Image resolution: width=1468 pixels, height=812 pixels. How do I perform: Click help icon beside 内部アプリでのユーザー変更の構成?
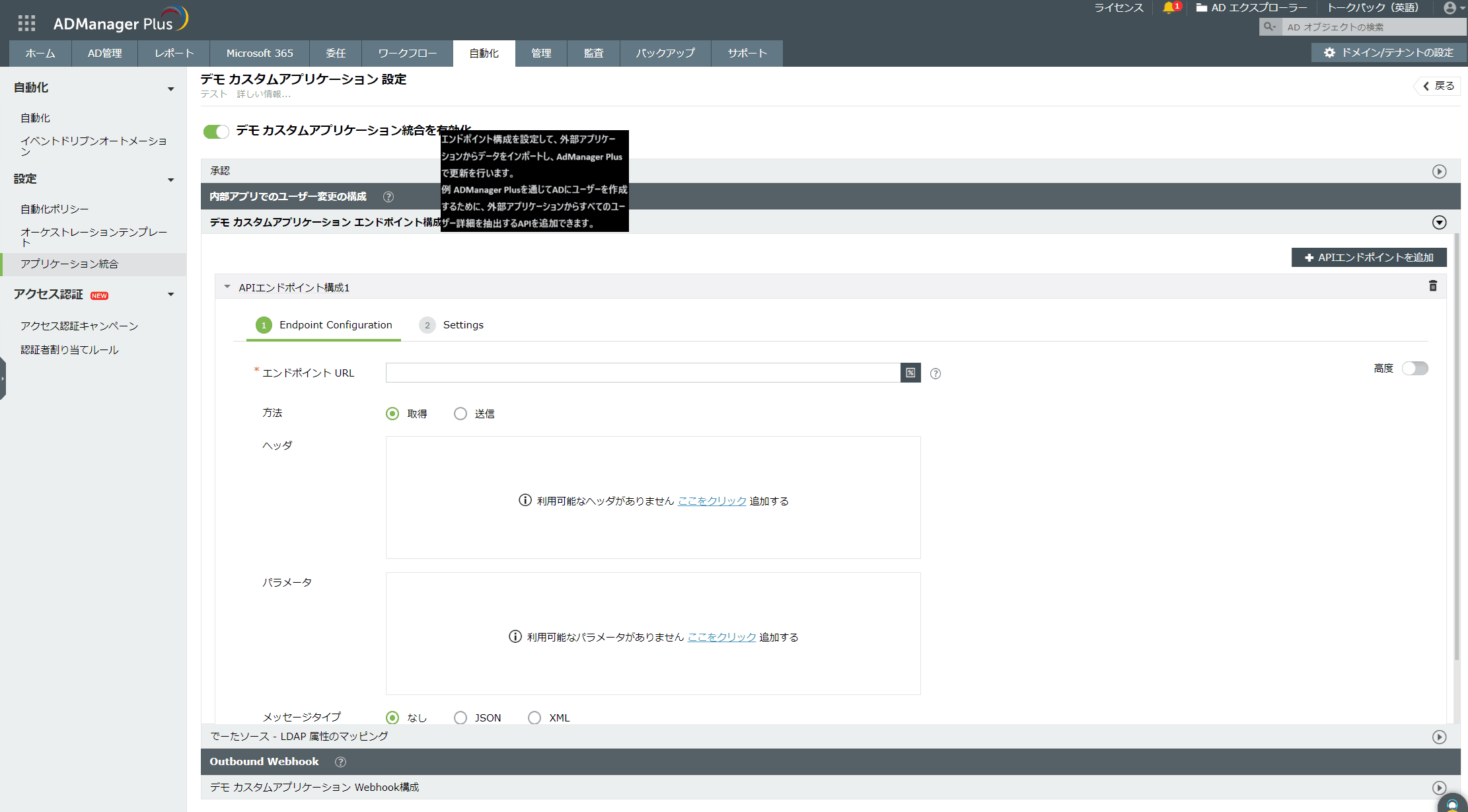(388, 197)
